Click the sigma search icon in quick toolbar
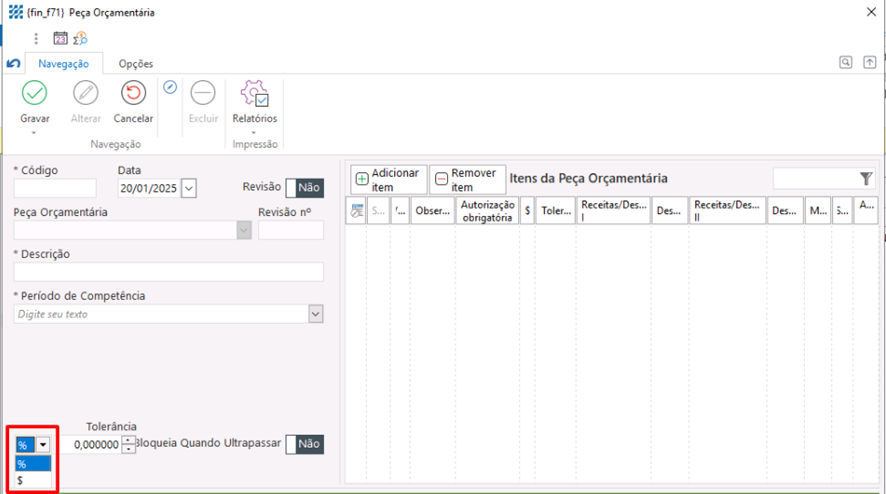The width and height of the screenshot is (886, 494). click(x=80, y=39)
